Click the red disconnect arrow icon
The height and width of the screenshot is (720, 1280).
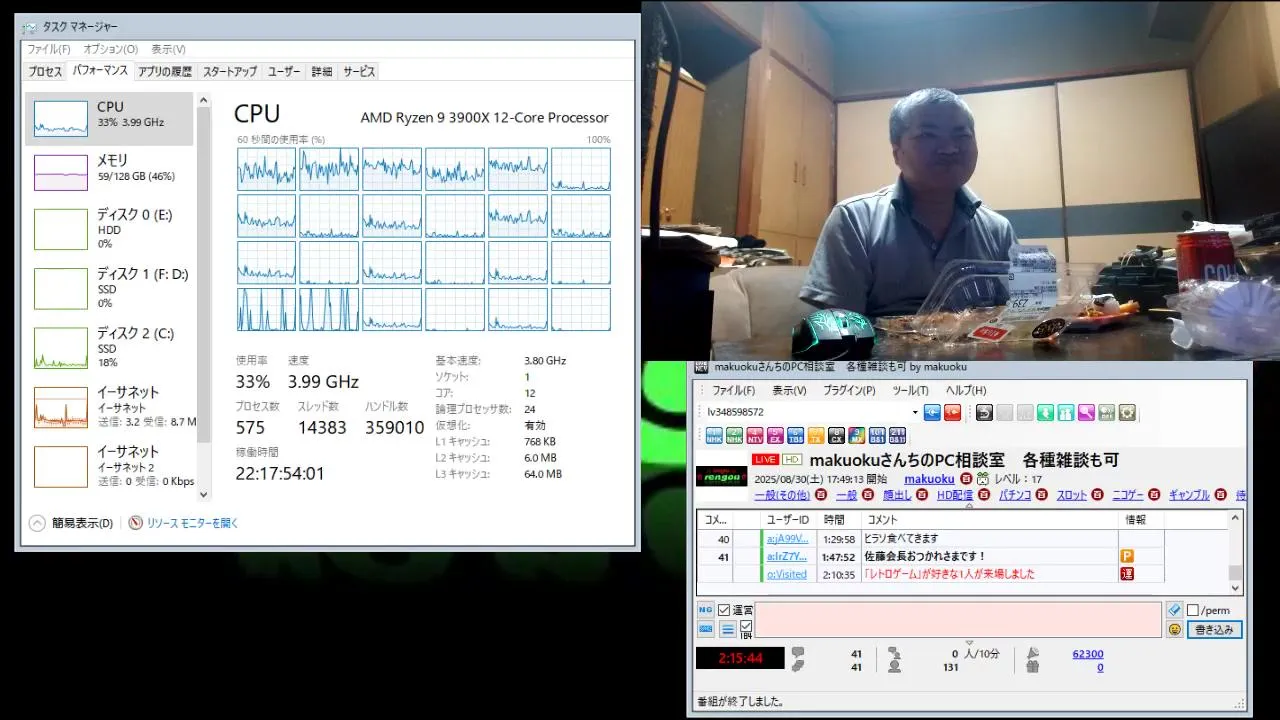coord(952,412)
